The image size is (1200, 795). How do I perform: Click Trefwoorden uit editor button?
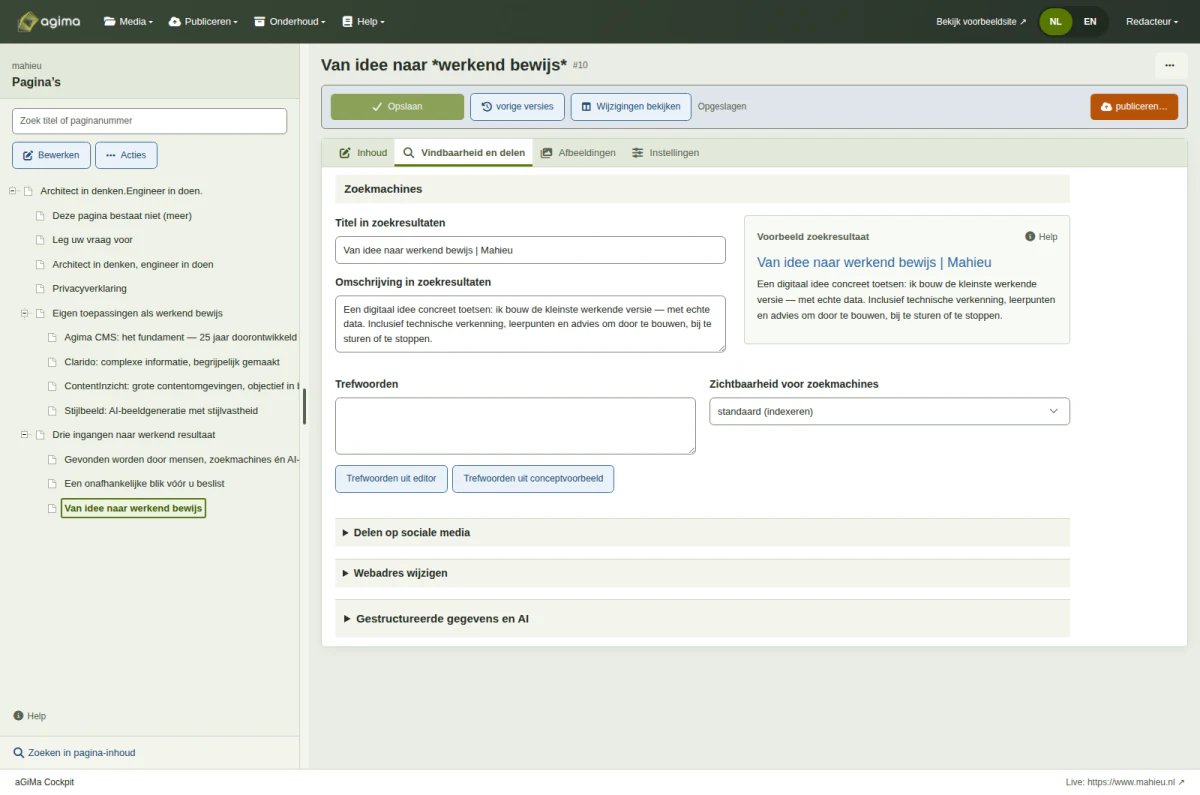(x=391, y=479)
